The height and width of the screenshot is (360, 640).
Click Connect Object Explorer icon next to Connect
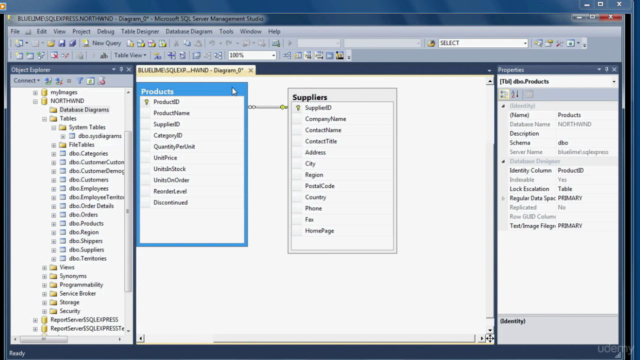point(48,81)
